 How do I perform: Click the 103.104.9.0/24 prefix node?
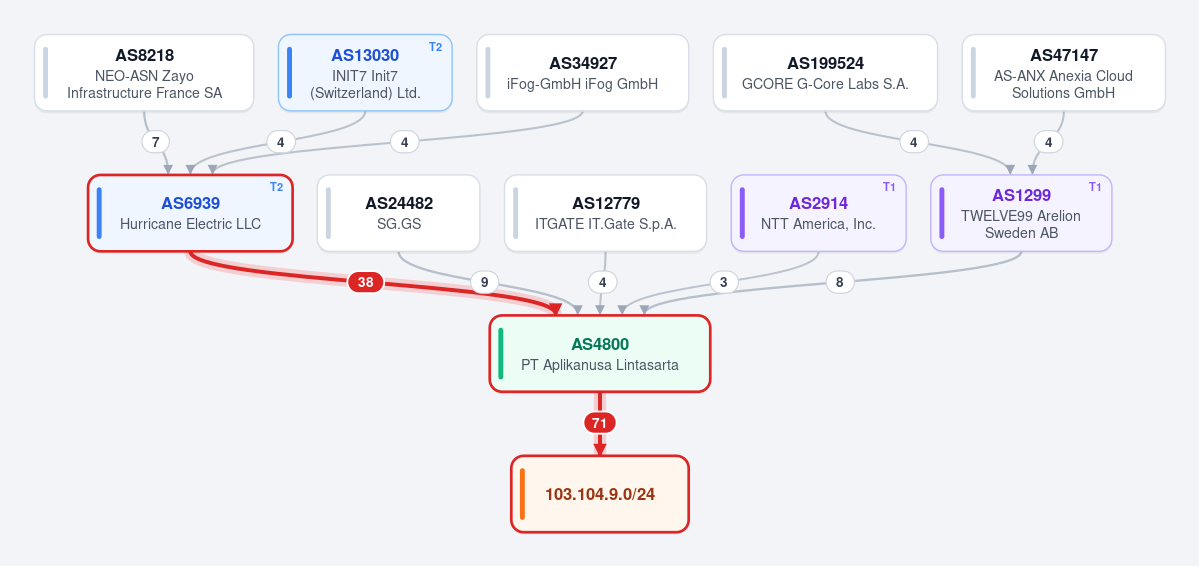pos(600,493)
